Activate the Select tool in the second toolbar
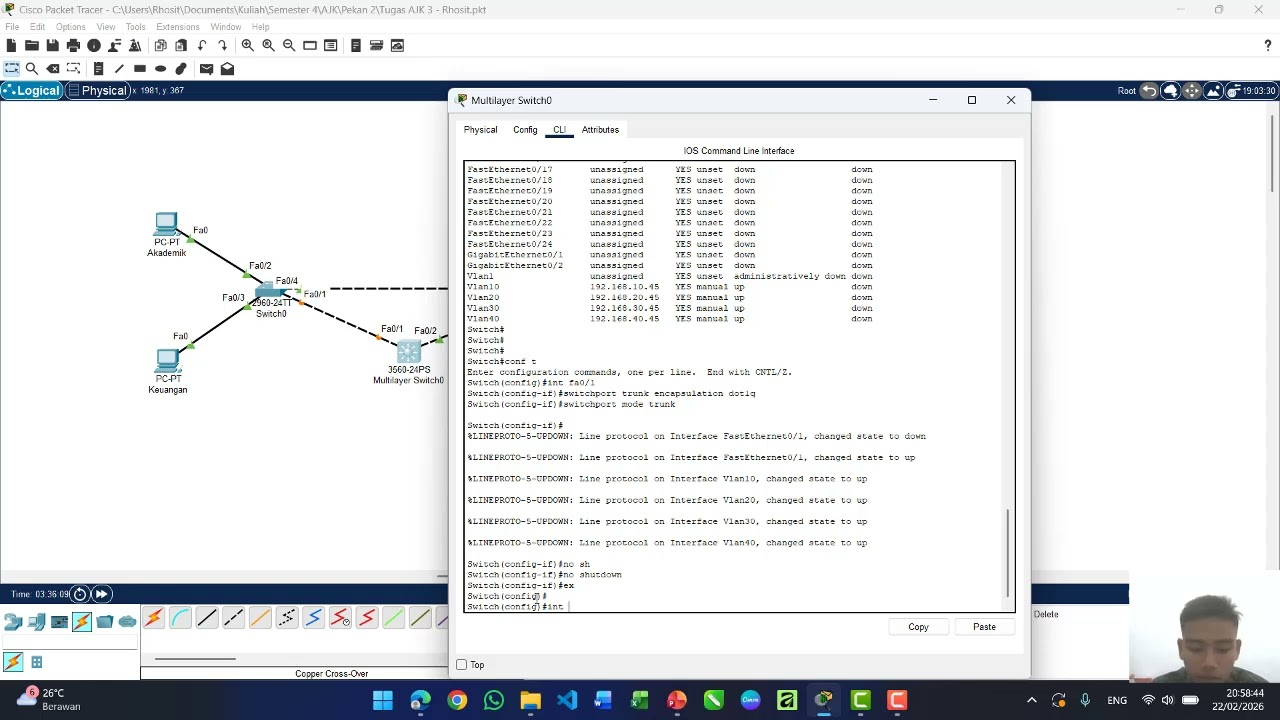 (11, 68)
